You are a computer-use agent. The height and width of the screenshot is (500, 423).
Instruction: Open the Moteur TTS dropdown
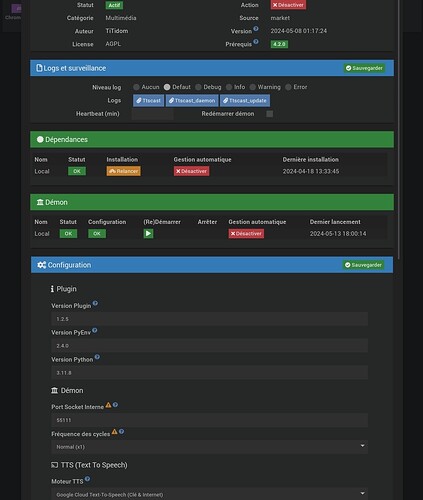pyautogui.click(x=210, y=494)
